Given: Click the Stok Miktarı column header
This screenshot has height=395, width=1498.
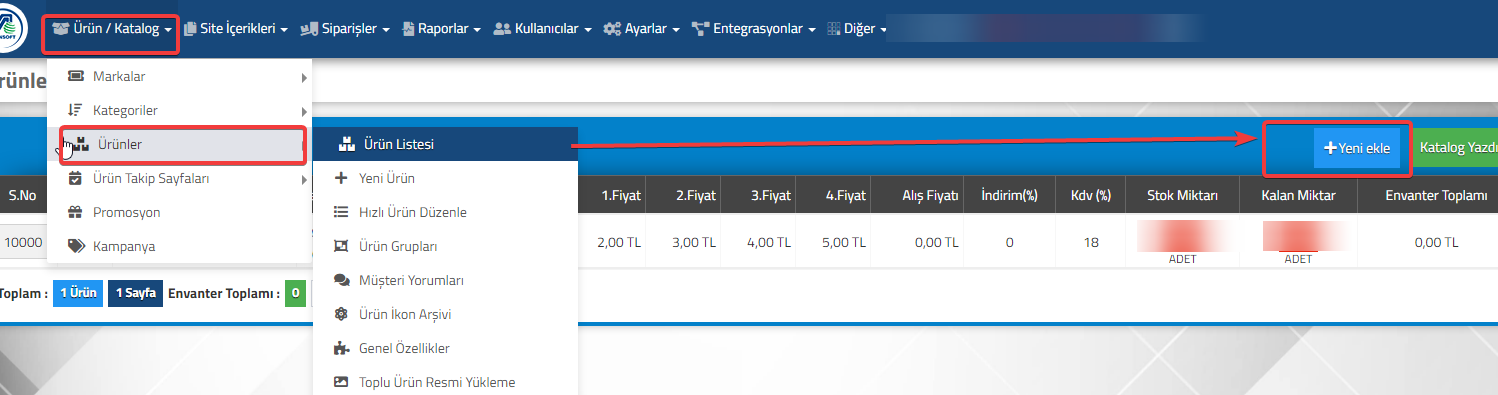Looking at the screenshot, I should 1183,195.
